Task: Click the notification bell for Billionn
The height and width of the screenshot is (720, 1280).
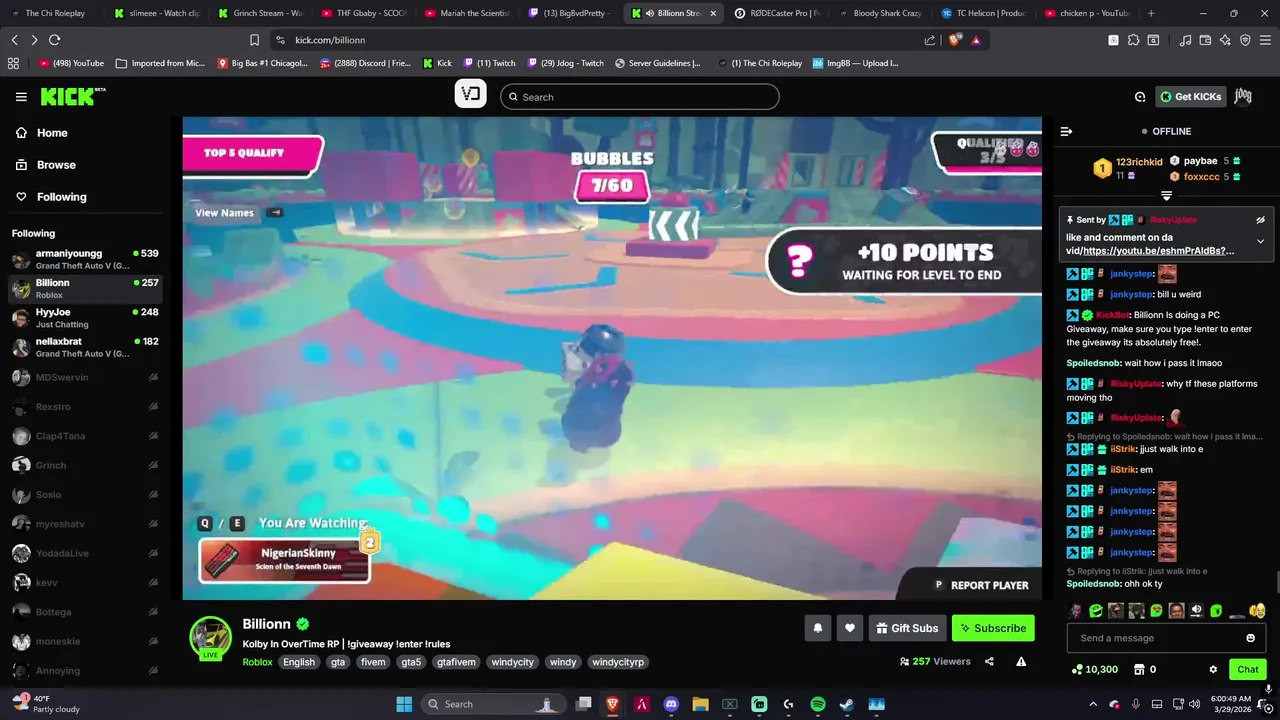Action: [817, 628]
